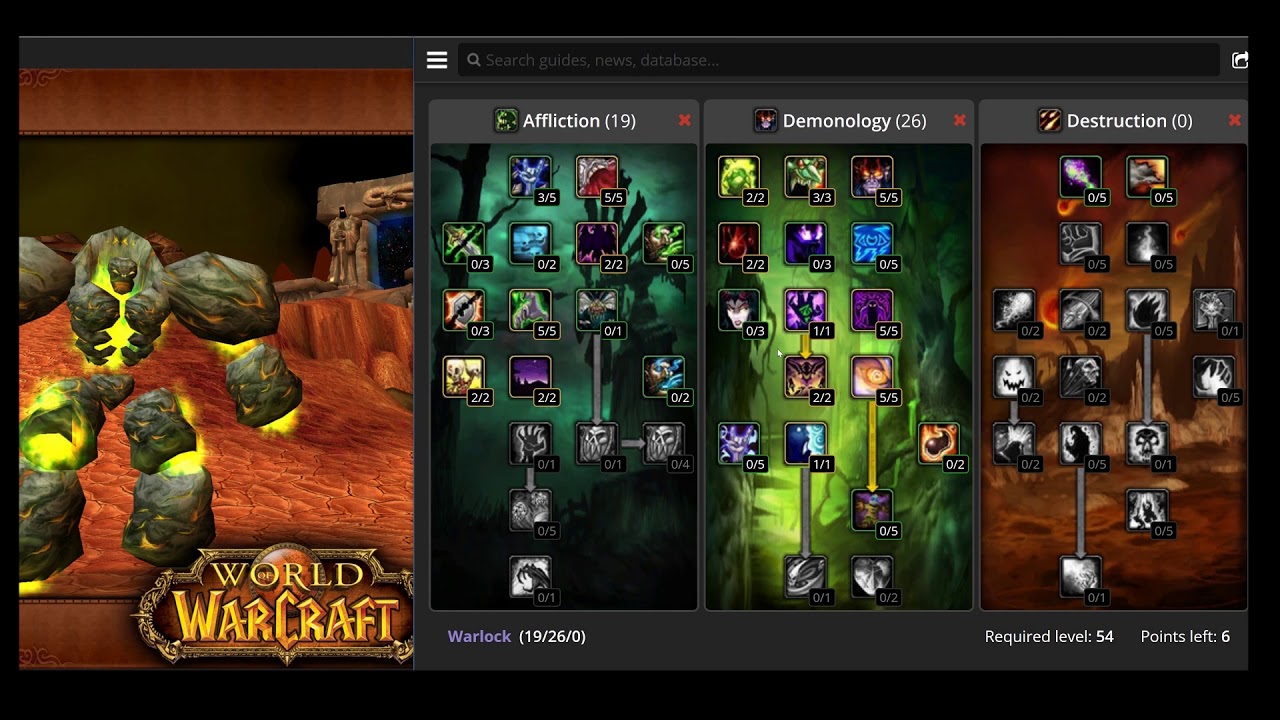Viewport: 1280px width, 720px height.
Task: Add point to Improved Shadow Bolt (0/5)
Action: coord(1080,177)
